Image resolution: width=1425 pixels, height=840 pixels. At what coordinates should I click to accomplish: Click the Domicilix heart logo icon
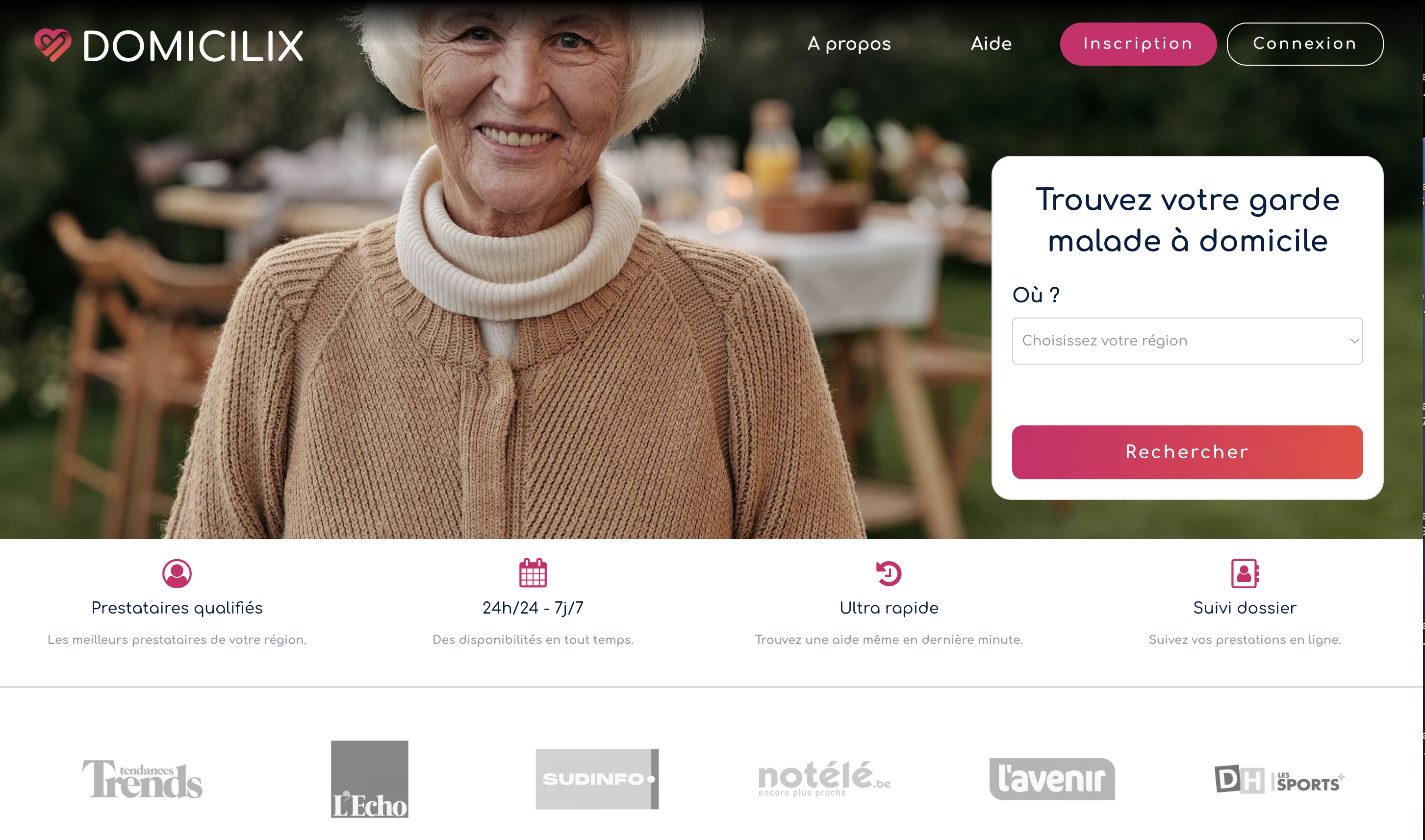52,45
